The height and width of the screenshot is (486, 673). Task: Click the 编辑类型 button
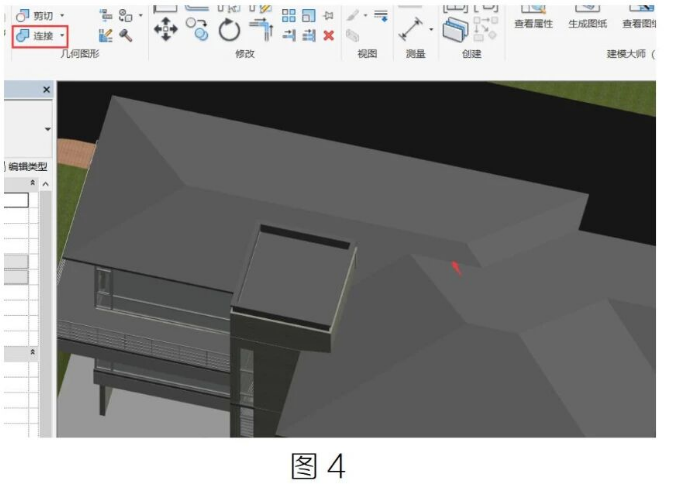pos(27,167)
